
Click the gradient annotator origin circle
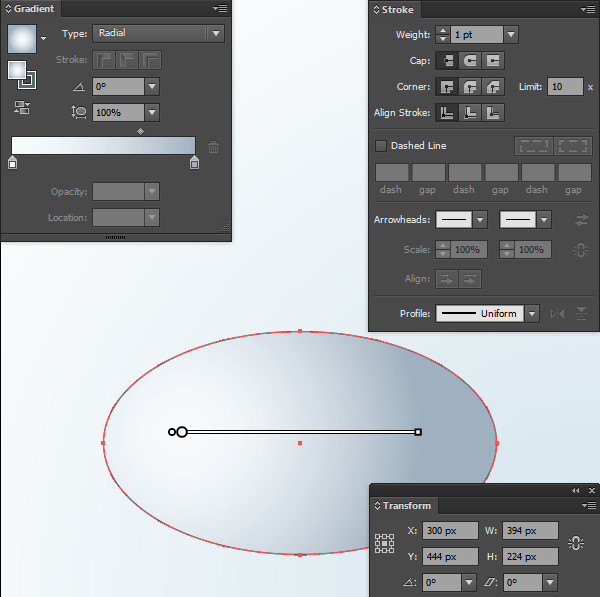coord(182,432)
